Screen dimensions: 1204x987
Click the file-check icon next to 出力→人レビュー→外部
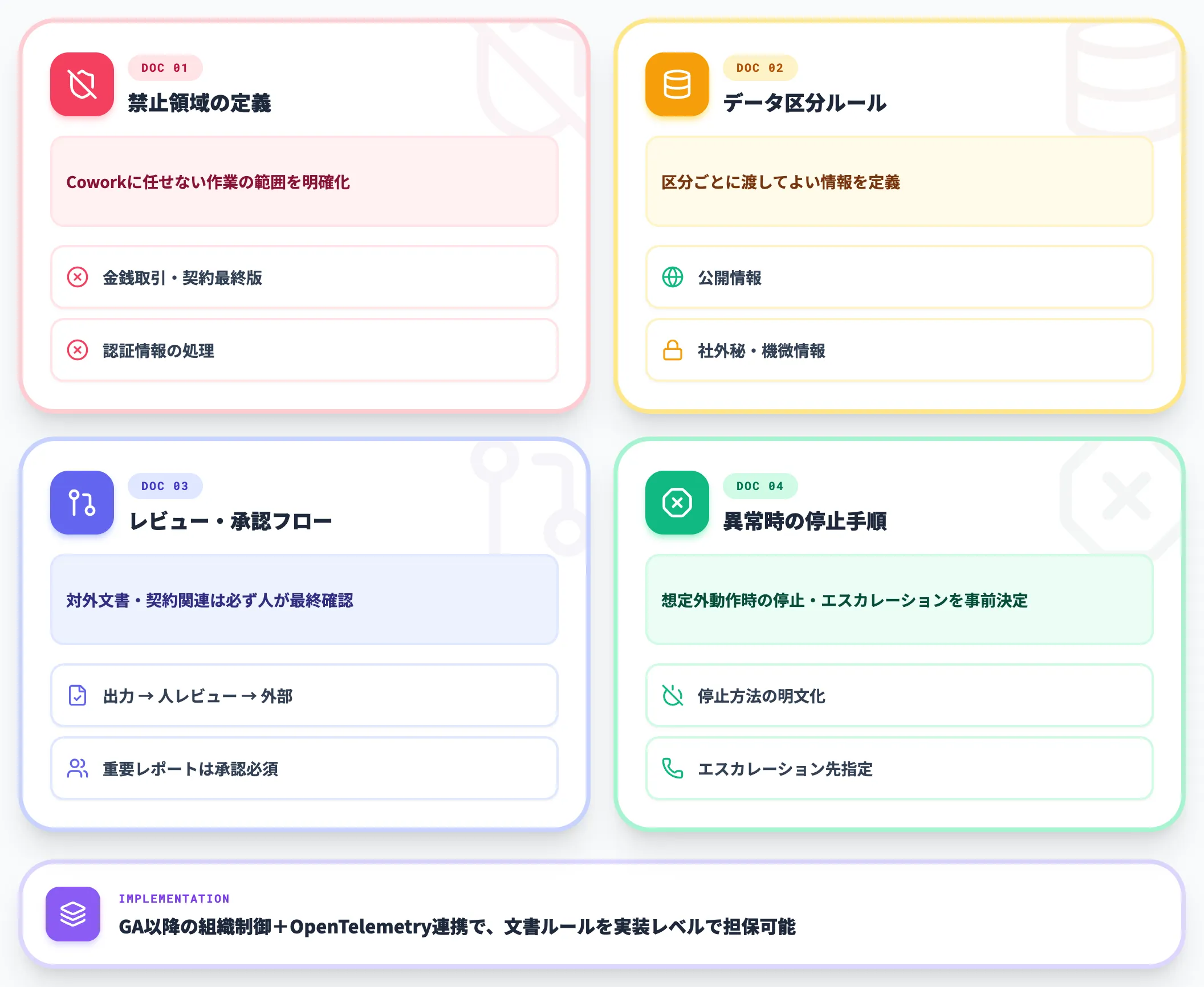[x=78, y=695]
